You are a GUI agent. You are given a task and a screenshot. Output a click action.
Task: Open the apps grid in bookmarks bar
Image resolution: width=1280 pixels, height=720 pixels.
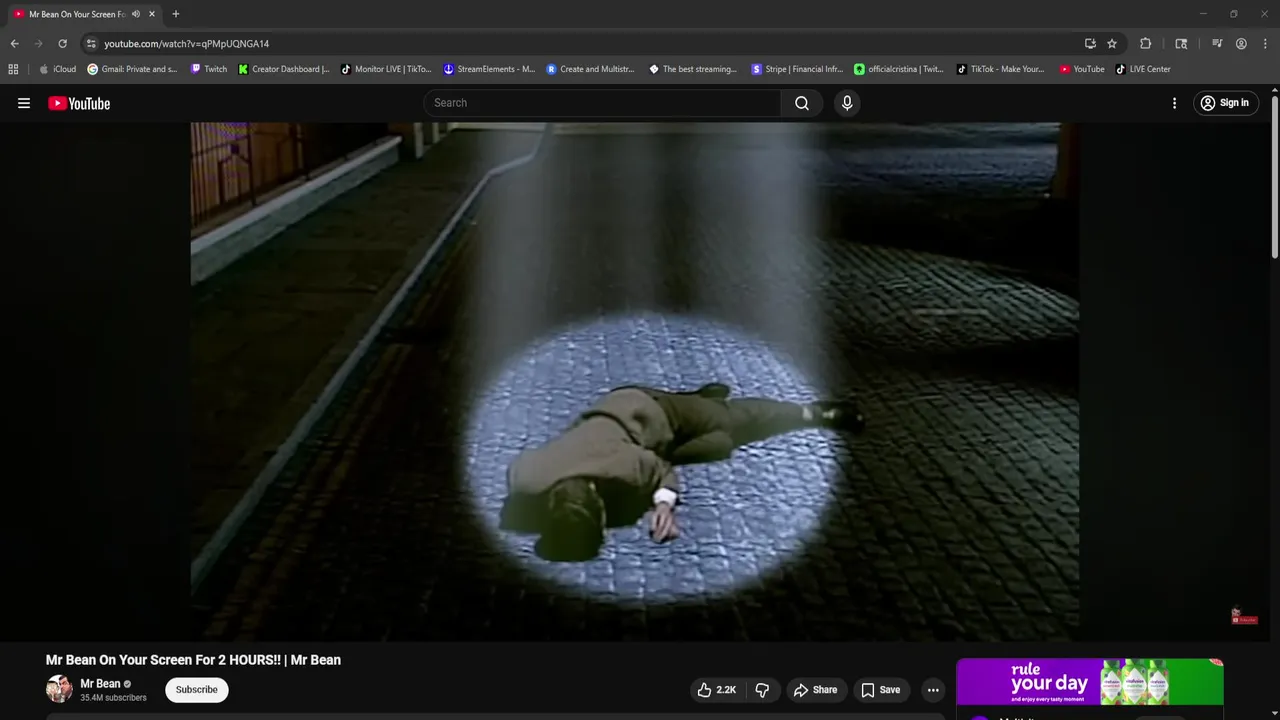tap(13, 69)
